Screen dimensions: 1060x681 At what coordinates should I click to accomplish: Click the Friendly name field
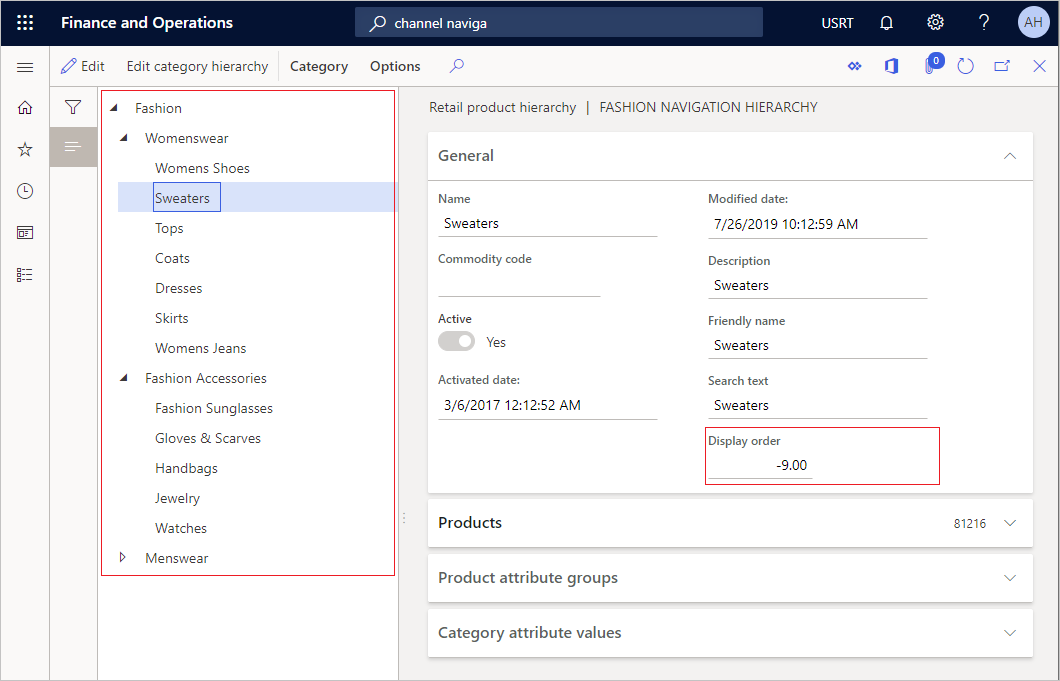coord(817,346)
